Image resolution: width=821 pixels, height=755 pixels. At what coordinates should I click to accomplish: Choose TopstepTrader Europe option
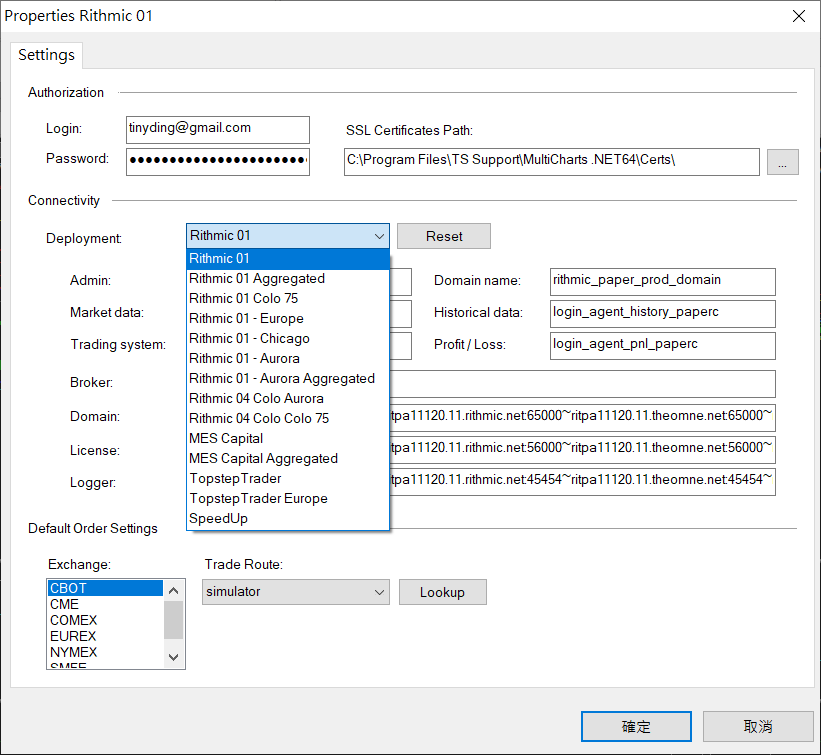288,498
